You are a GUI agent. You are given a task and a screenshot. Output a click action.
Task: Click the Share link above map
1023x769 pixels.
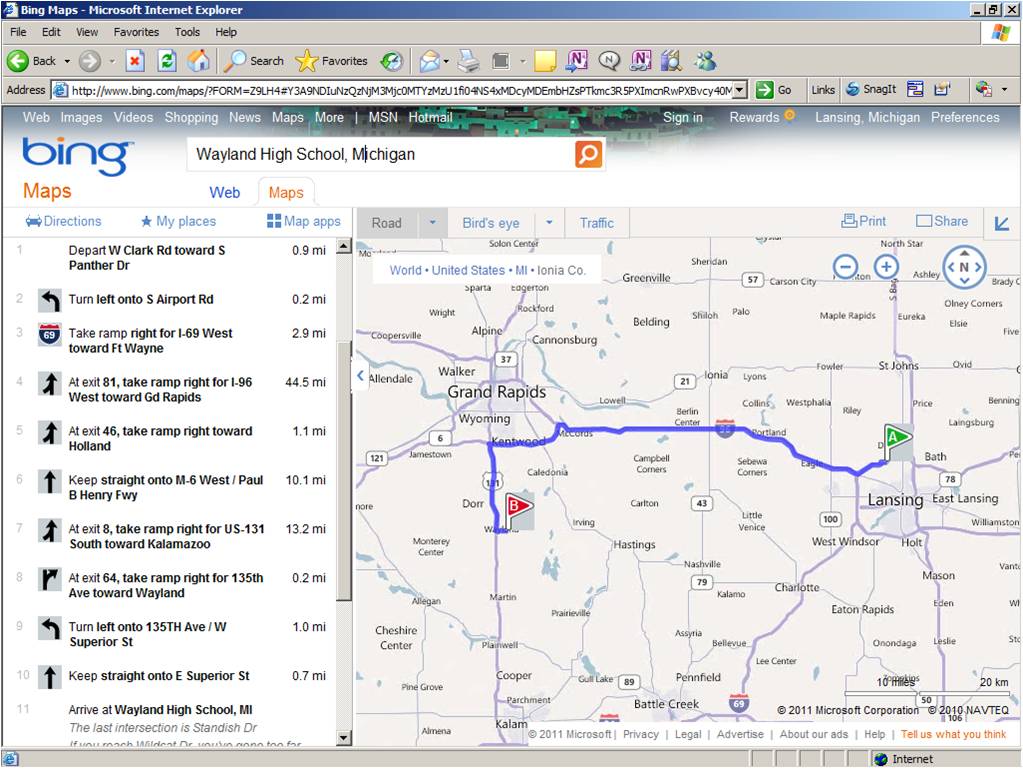[x=942, y=221]
